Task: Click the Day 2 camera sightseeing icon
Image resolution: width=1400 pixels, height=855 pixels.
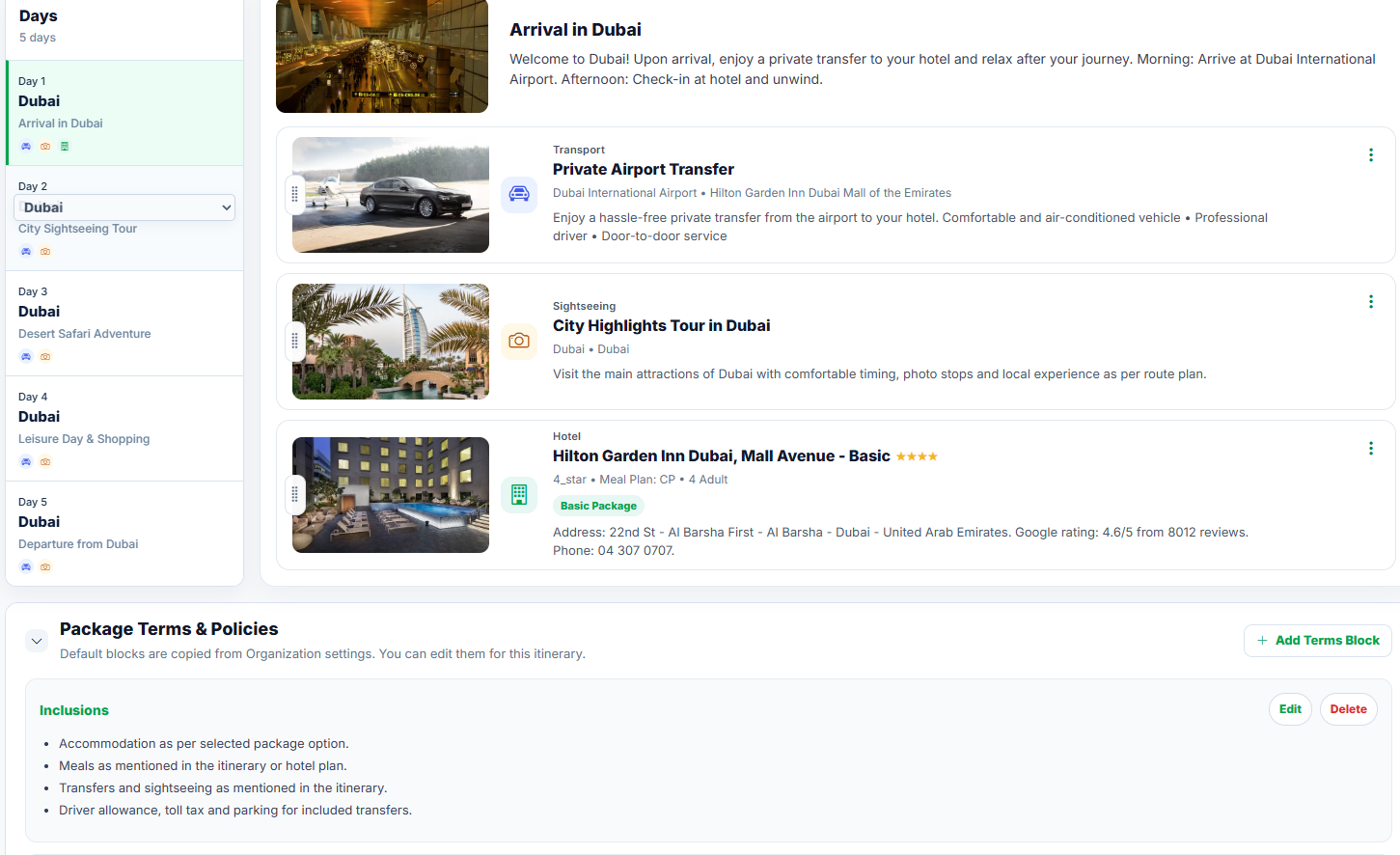Action: click(x=45, y=252)
